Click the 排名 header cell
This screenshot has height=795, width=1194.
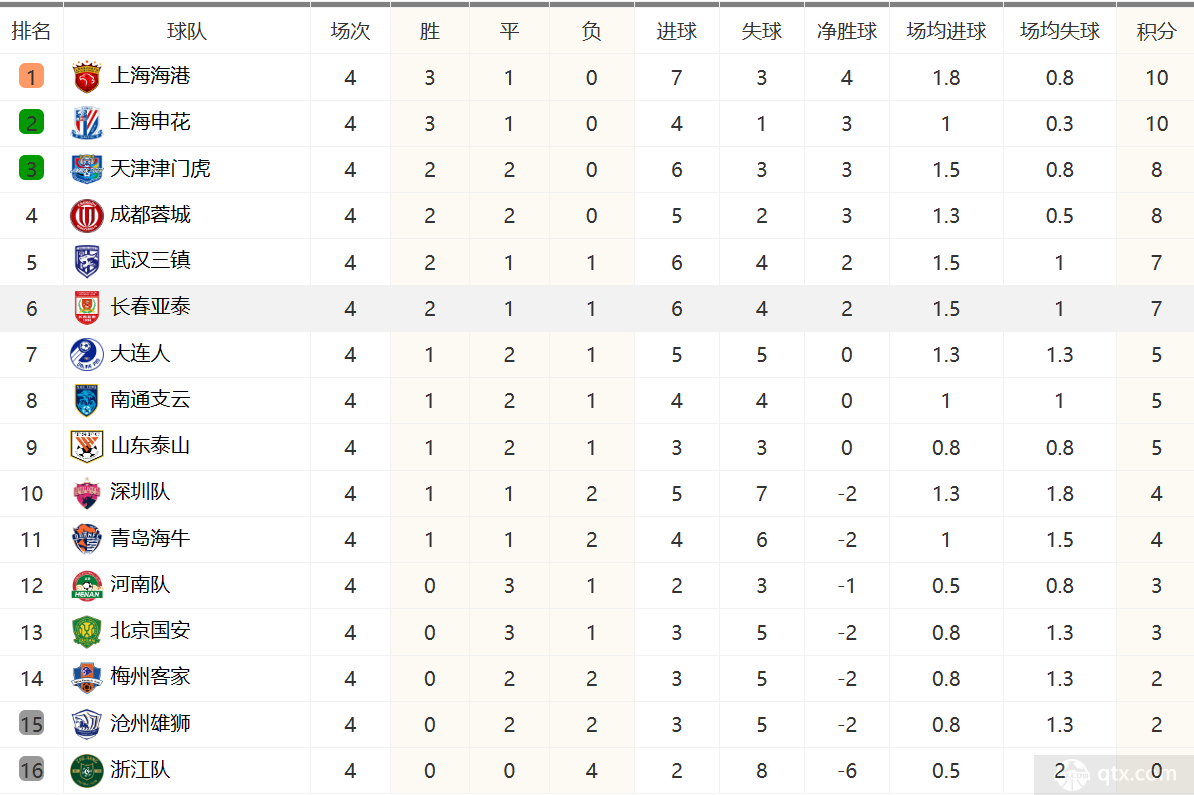click(x=31, y=31)
